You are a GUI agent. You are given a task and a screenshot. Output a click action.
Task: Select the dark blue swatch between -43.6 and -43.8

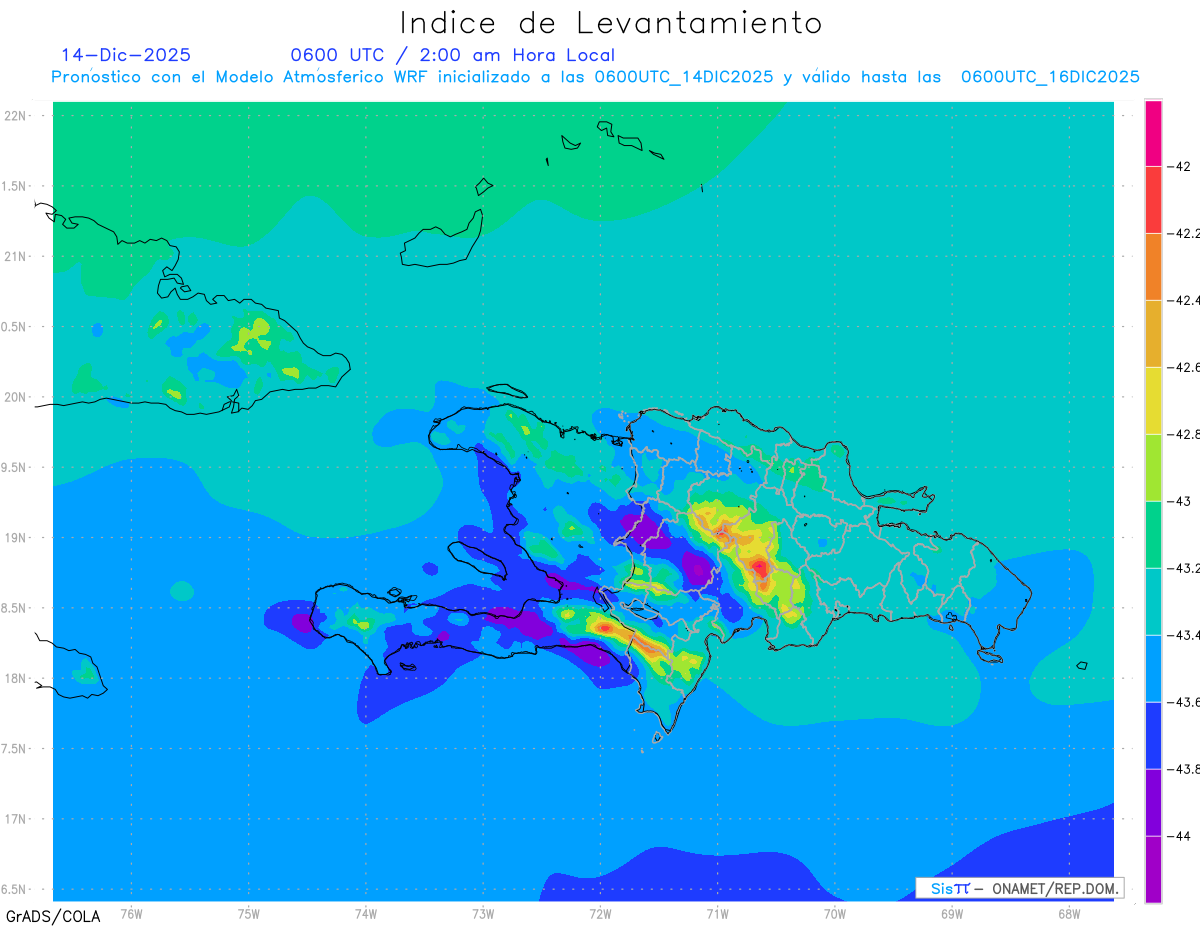(x=1153, y=736)
